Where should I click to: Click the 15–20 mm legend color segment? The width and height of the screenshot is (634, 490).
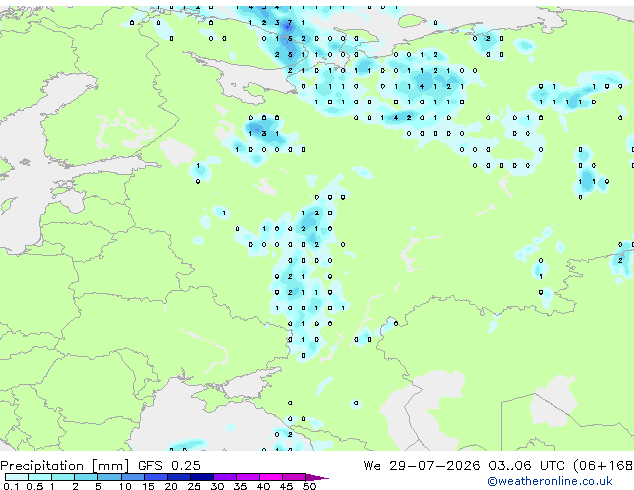(x=156, y=477)
